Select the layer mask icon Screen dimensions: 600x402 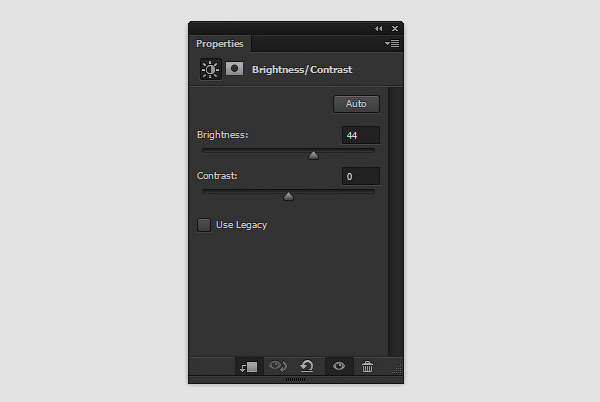pyautogui.click(x=234, y=69)
